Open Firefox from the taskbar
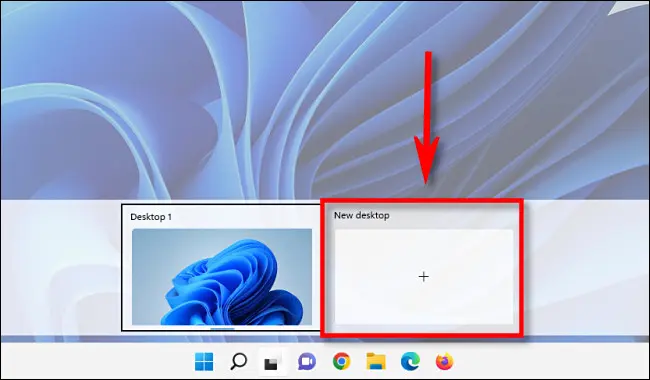The image size is (650, 380). tap(444, 361)
